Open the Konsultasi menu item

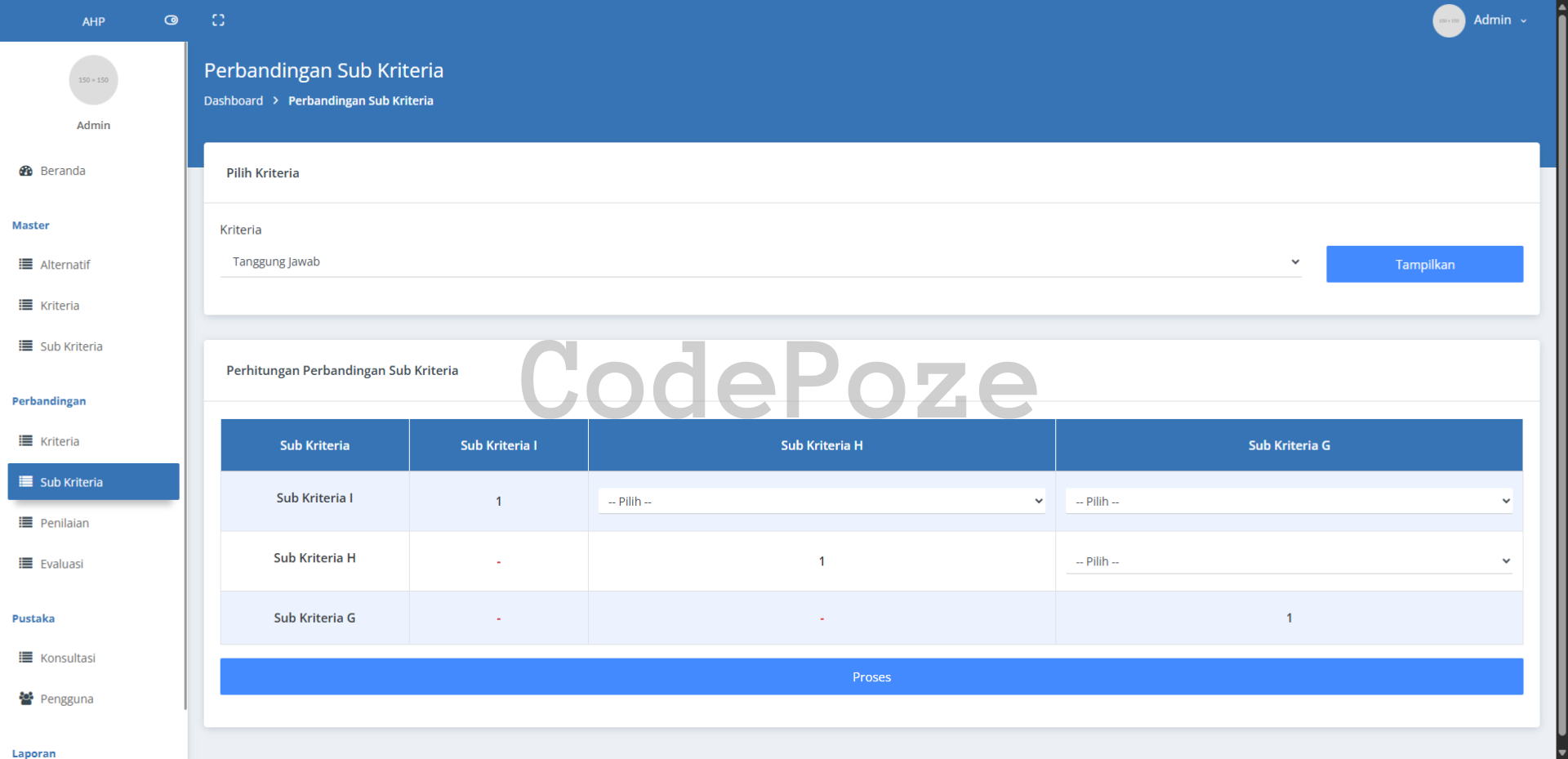pos(93,658)
